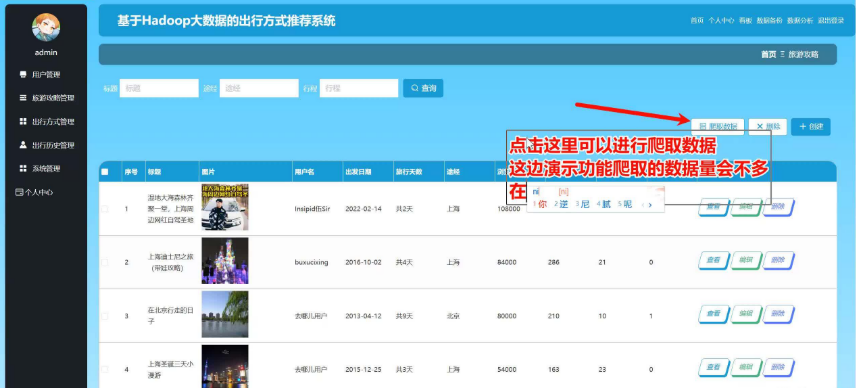Click the 查询 search button
This screenshot has width=856, height=388.
(x=423, y=88)
